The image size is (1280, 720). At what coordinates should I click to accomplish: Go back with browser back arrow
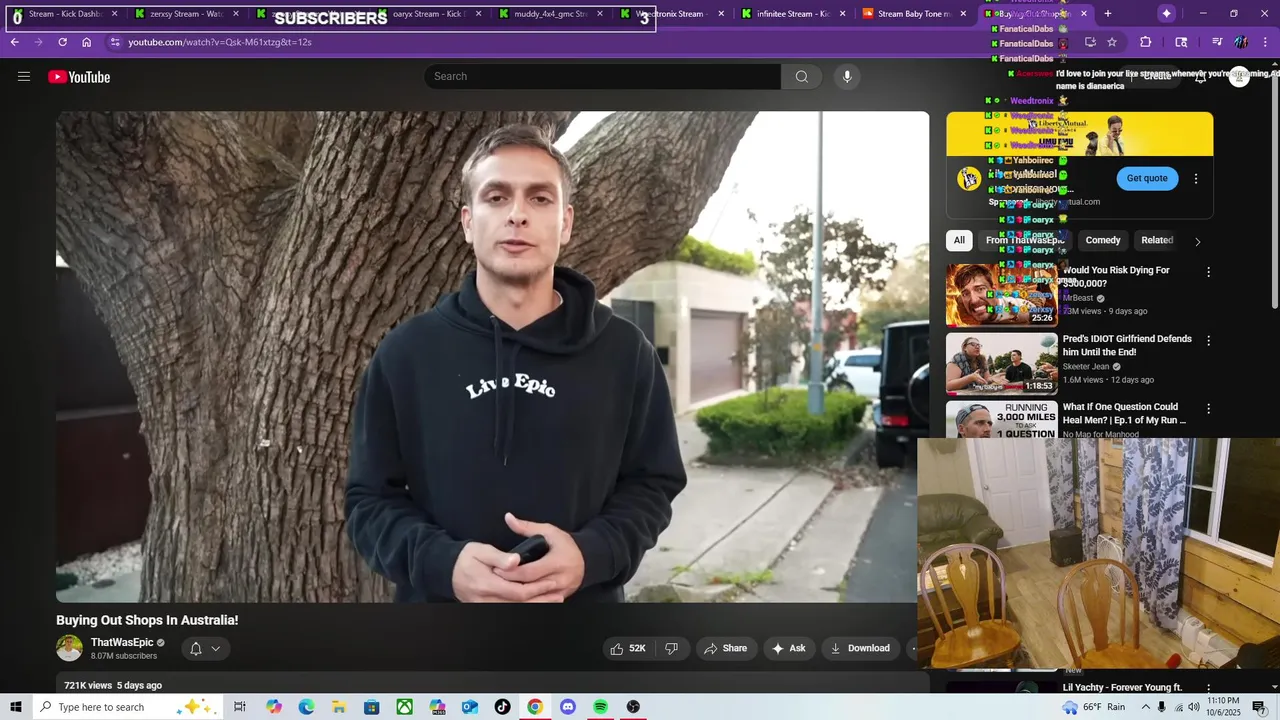pyautogui.click(x=15, y=42)
